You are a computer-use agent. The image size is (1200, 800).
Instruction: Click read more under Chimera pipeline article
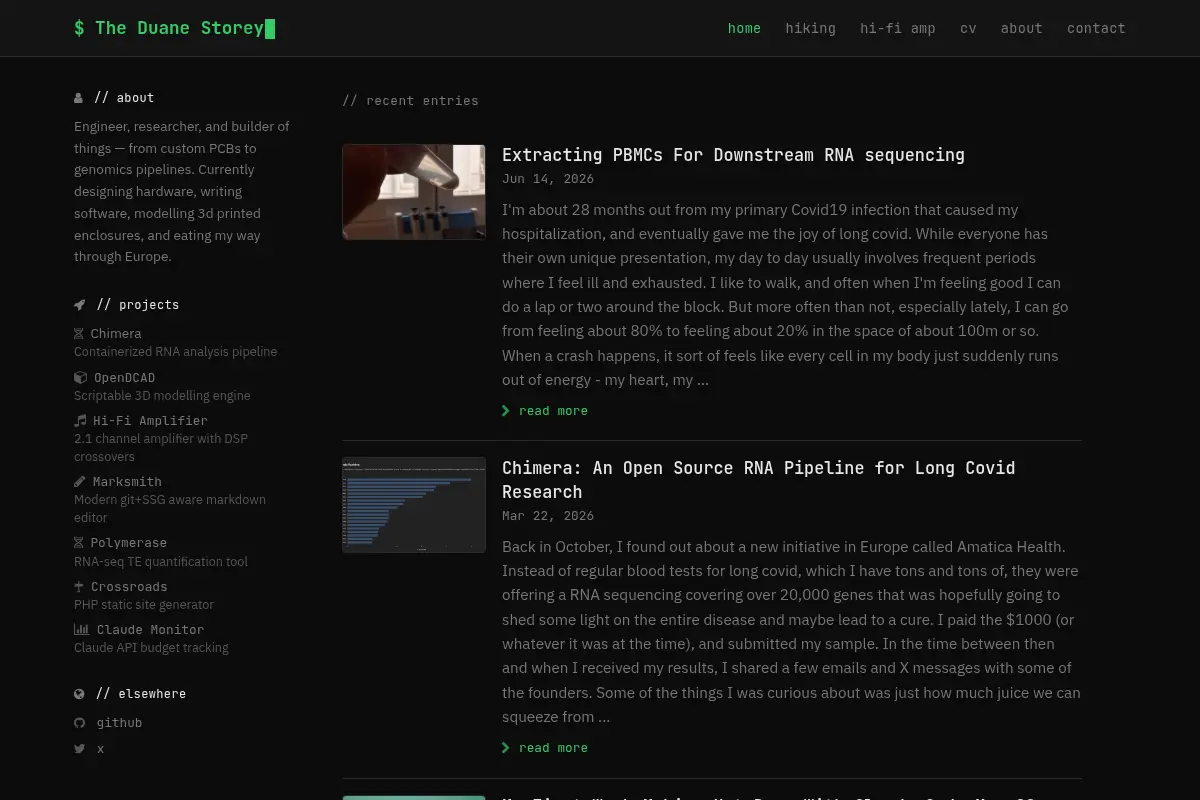point(545,748)
